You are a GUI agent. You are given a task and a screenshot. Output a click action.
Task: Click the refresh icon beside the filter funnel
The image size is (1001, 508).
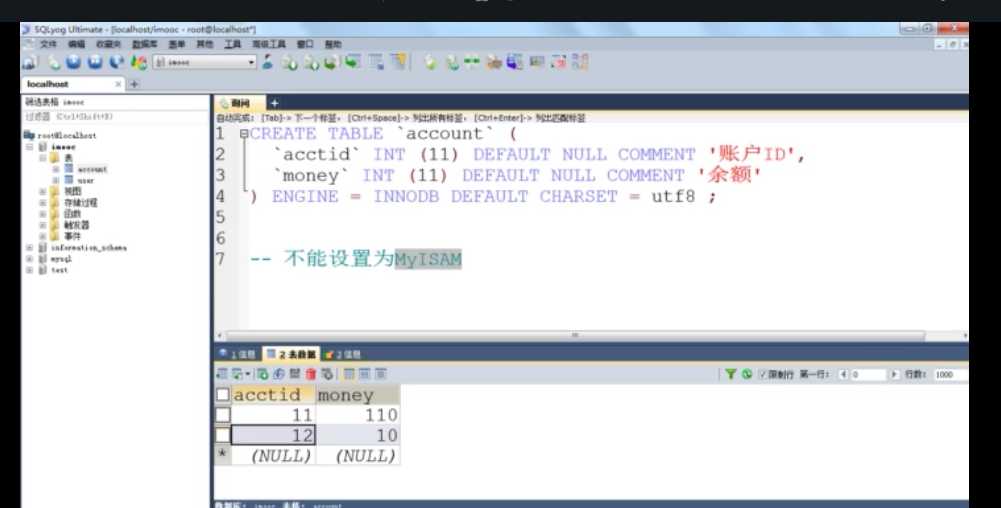747,374
